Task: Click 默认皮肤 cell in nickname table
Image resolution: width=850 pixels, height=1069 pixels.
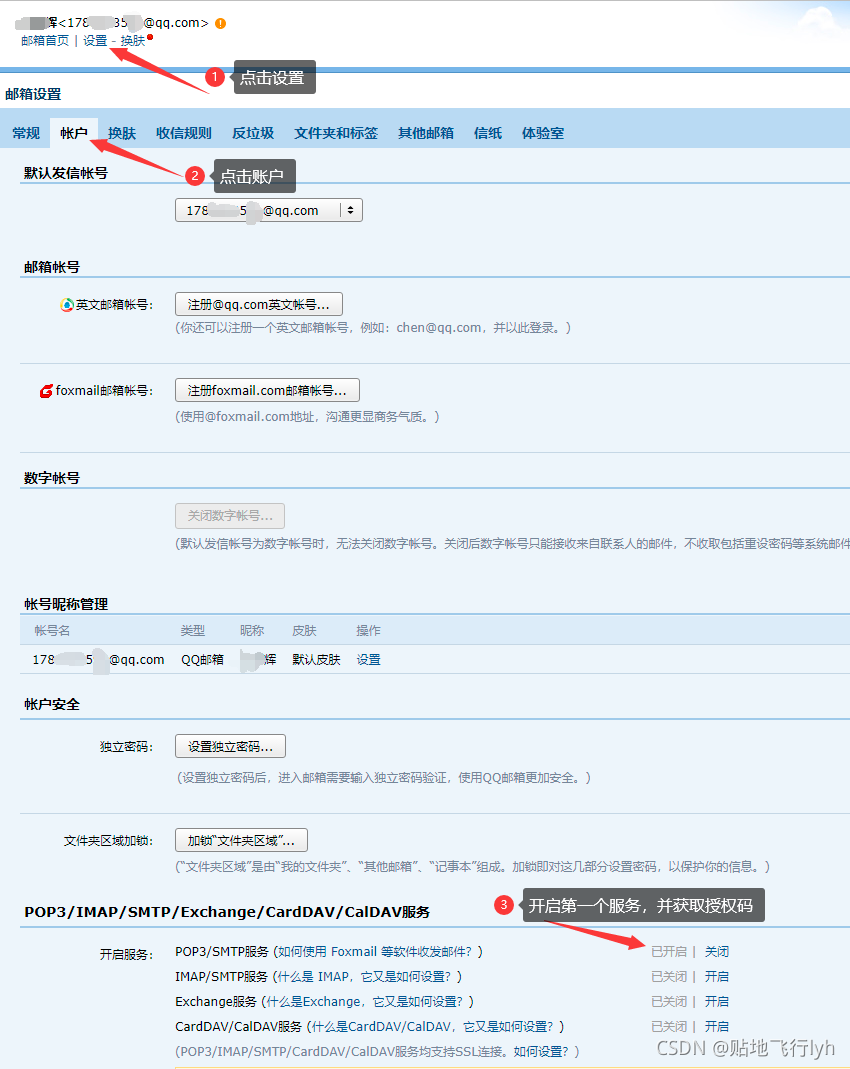Action: 316,660
